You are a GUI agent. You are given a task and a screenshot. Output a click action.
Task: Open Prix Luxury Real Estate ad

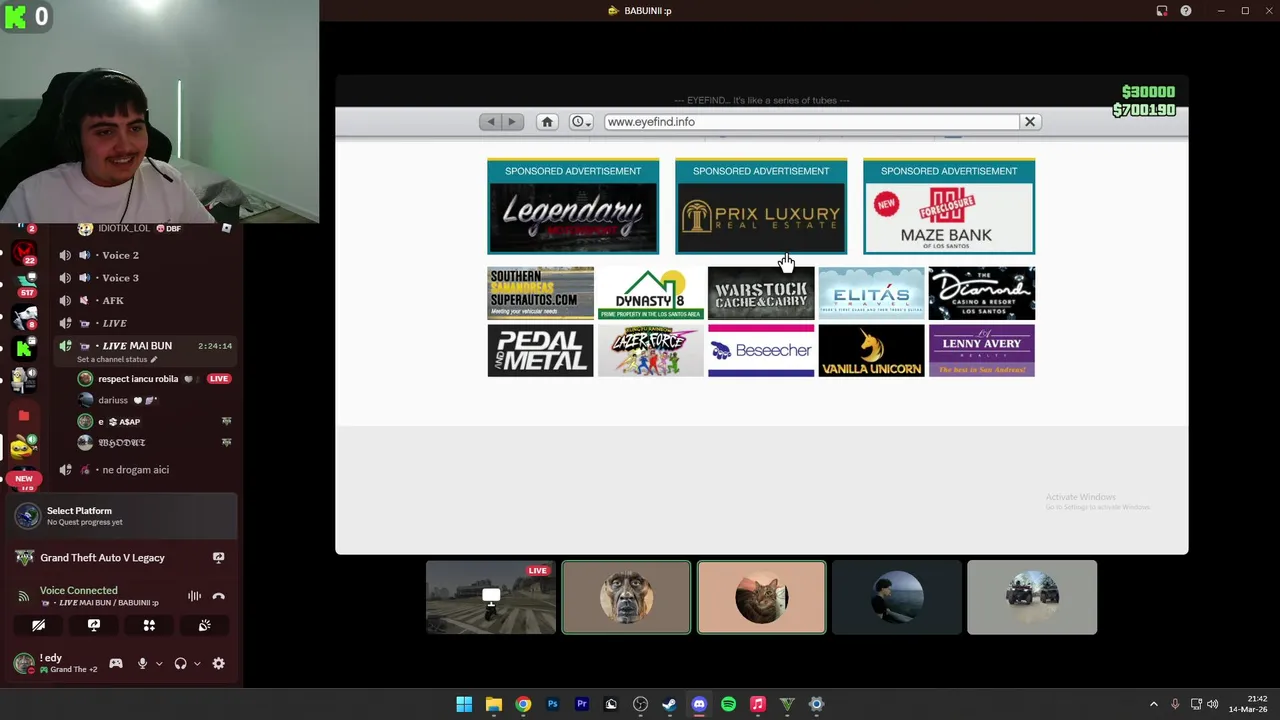[761, 206]
